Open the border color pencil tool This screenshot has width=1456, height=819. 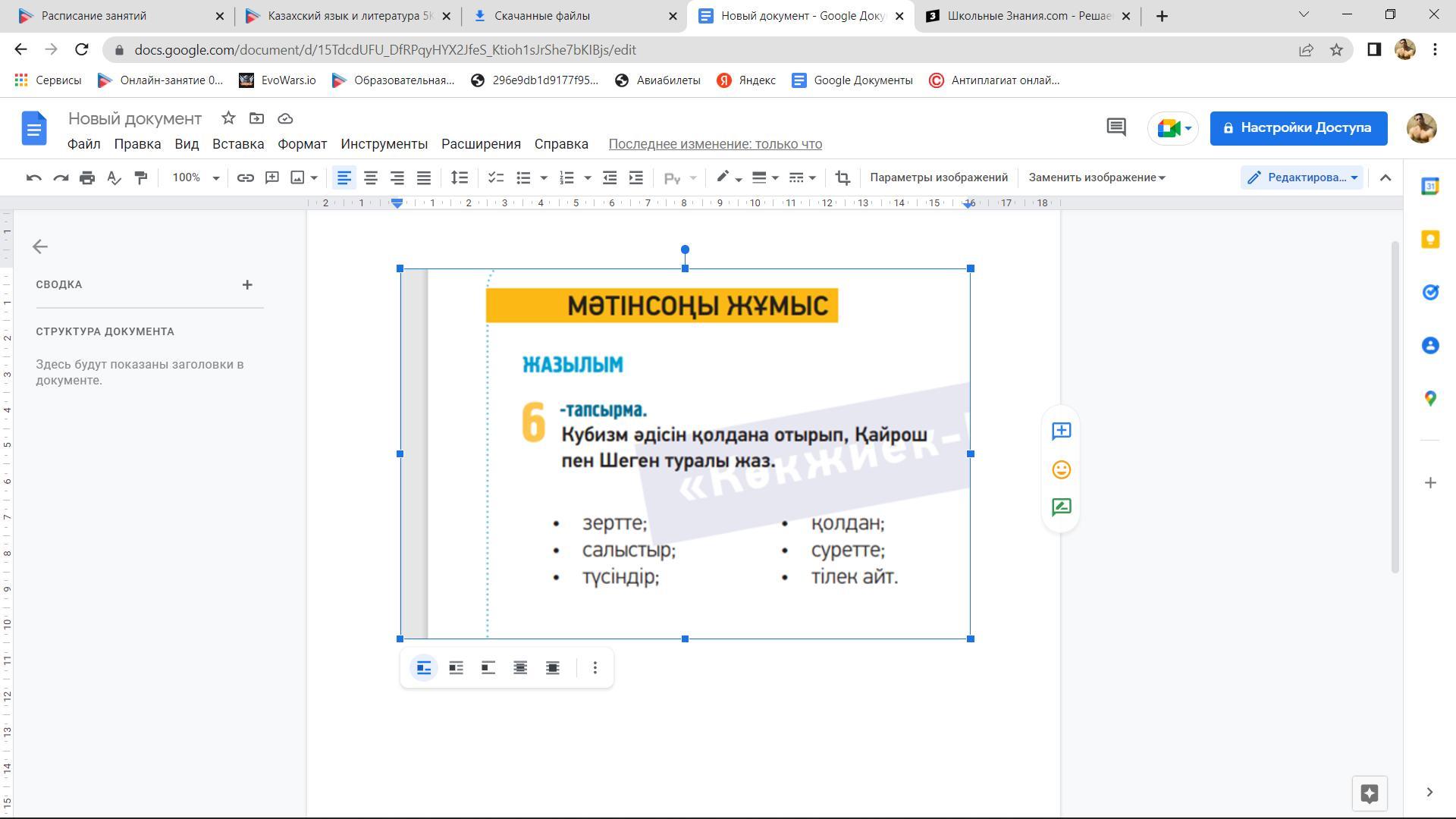point(723,177)
